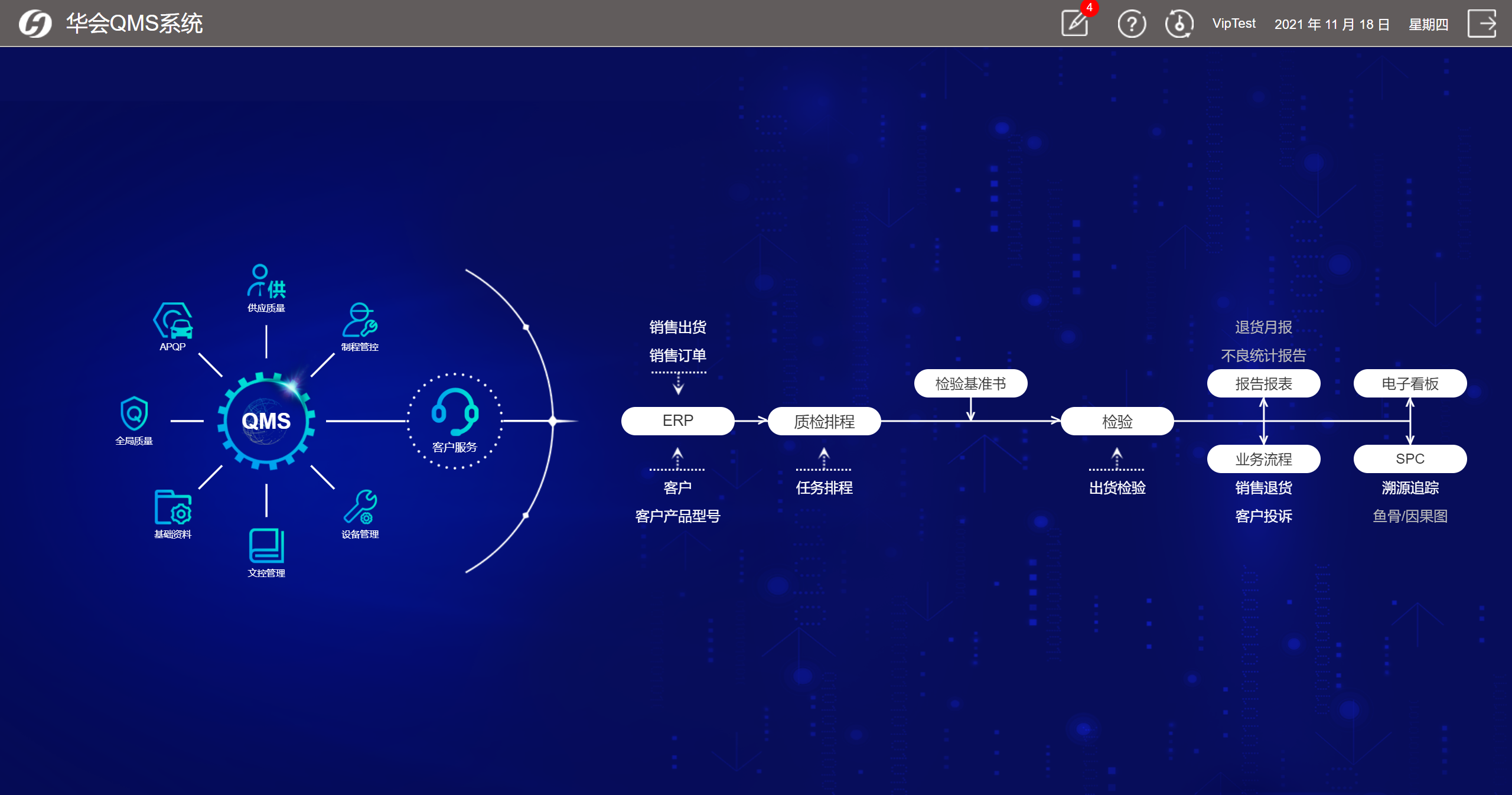The height and width of the screenshot is (795, 1512).
Task: Click the 客户投诉 link
Action: [x=1263, y=516]
